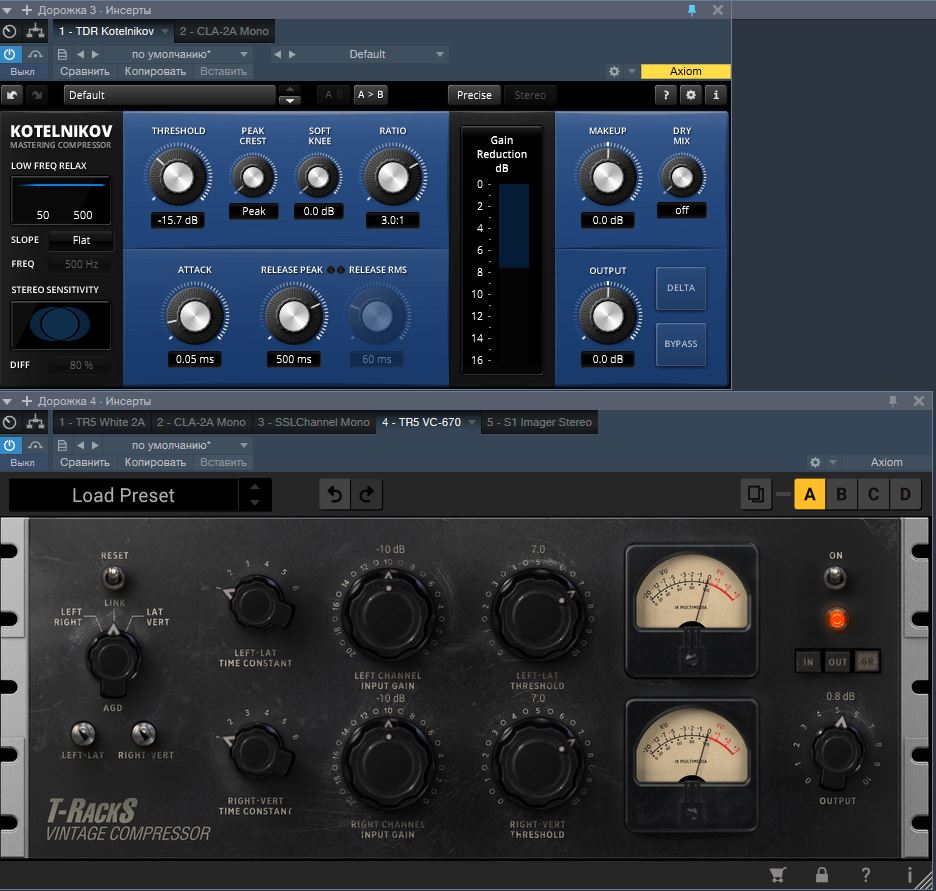The image size is (936, 891).
Task: Select the GR meter mode button
Action: click(867, 662)
